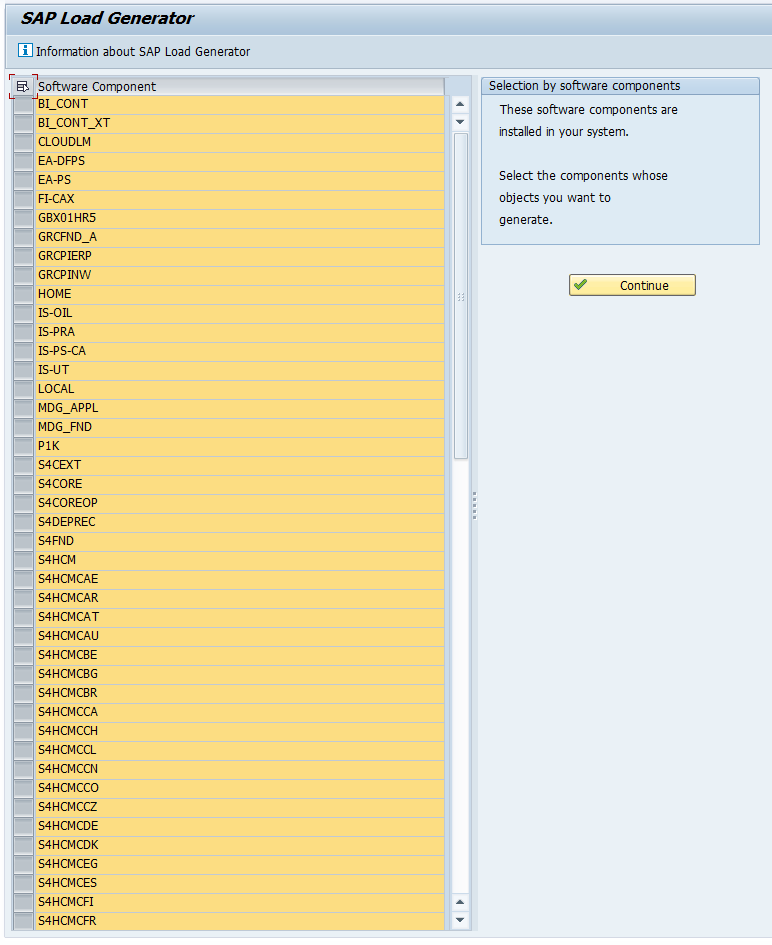The width and height of the screenshot is (772, 945).
Task: Click the MDG_APPL component text
Action: pyautogui.click(x=68, y=408)
